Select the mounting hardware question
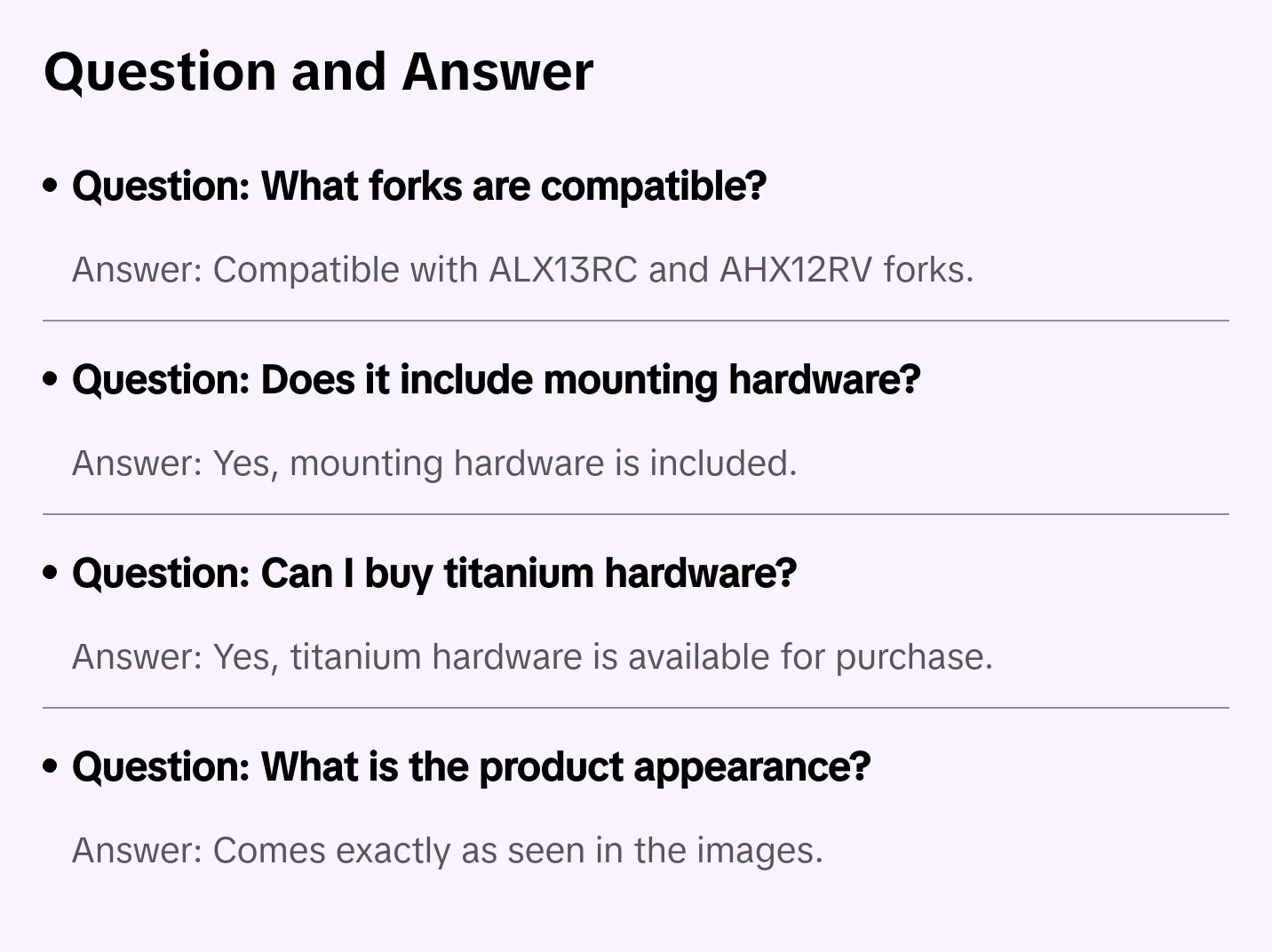The image size is (1272, 952). pyautogui.click(x=496, y=379)
